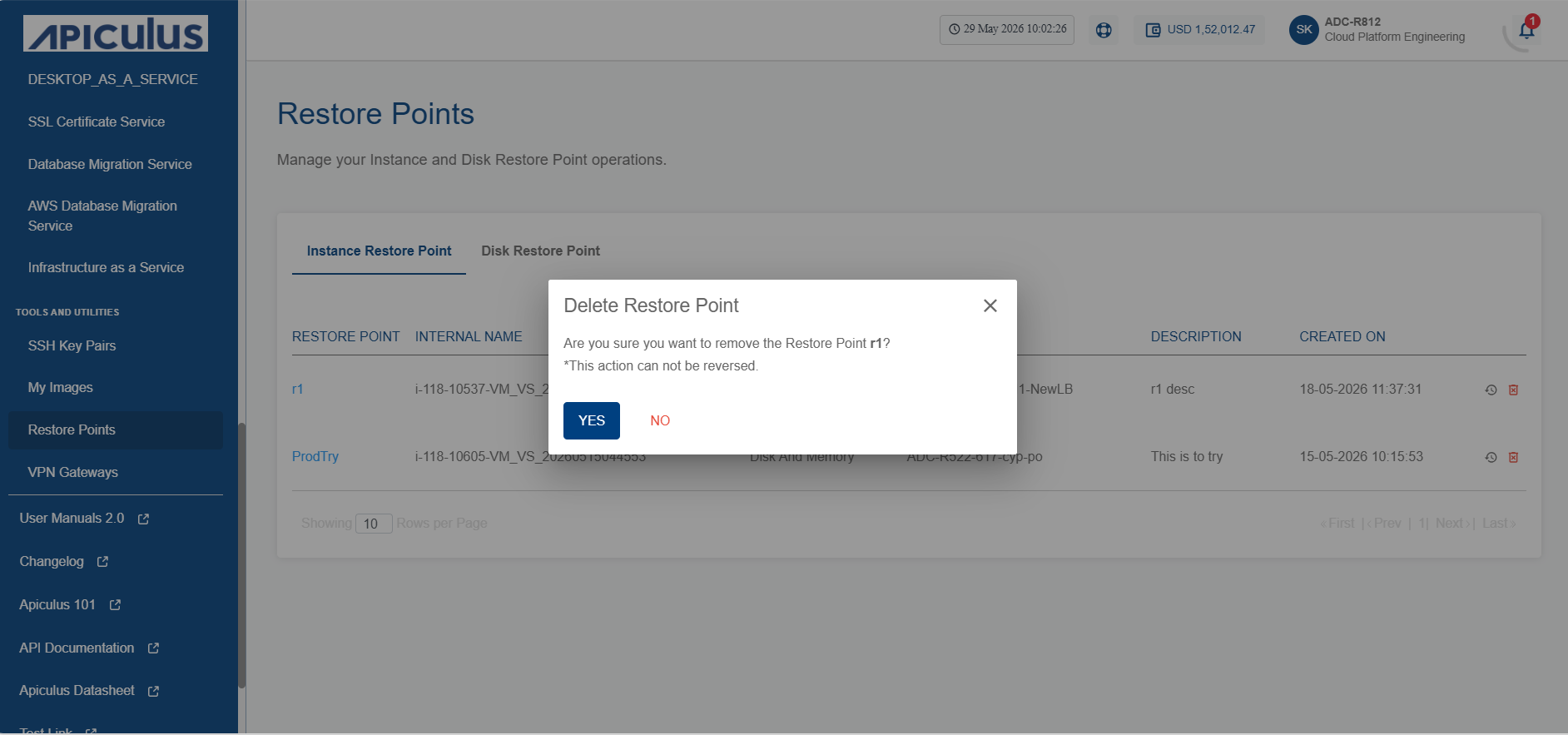Image resolution: width=1568 pixels, height=735 pixels.
Task: Go to Prev page in pagination
Action: [1384, 523]
